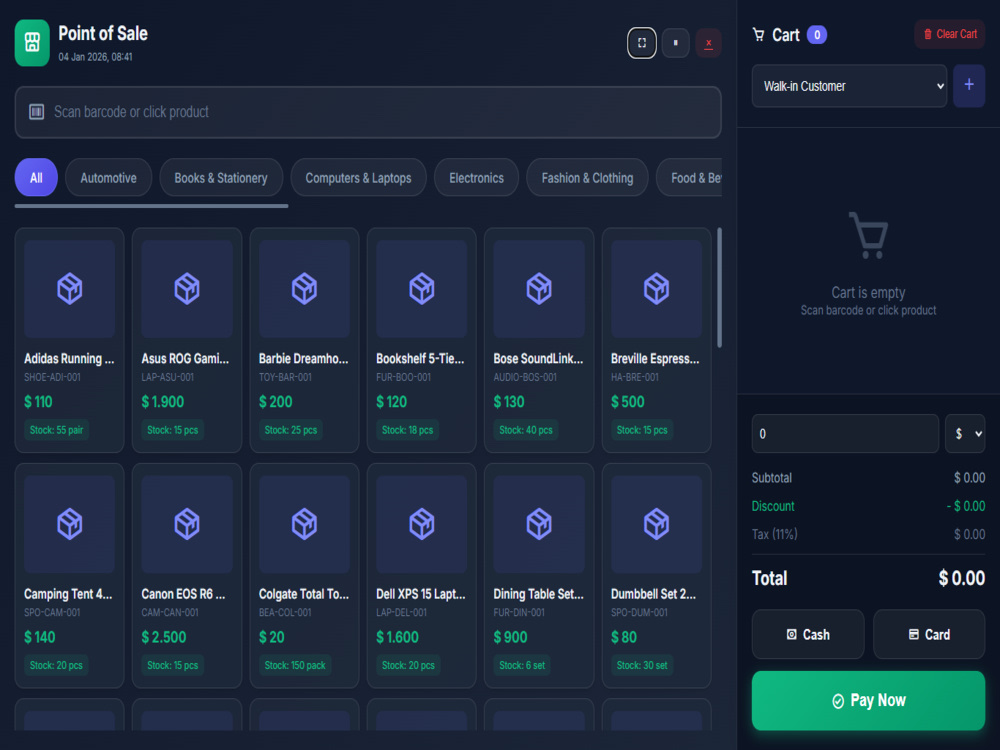Select the Dining Table Set product icon
This screenshot has height=750, width=1000.
tap(539, 524)
